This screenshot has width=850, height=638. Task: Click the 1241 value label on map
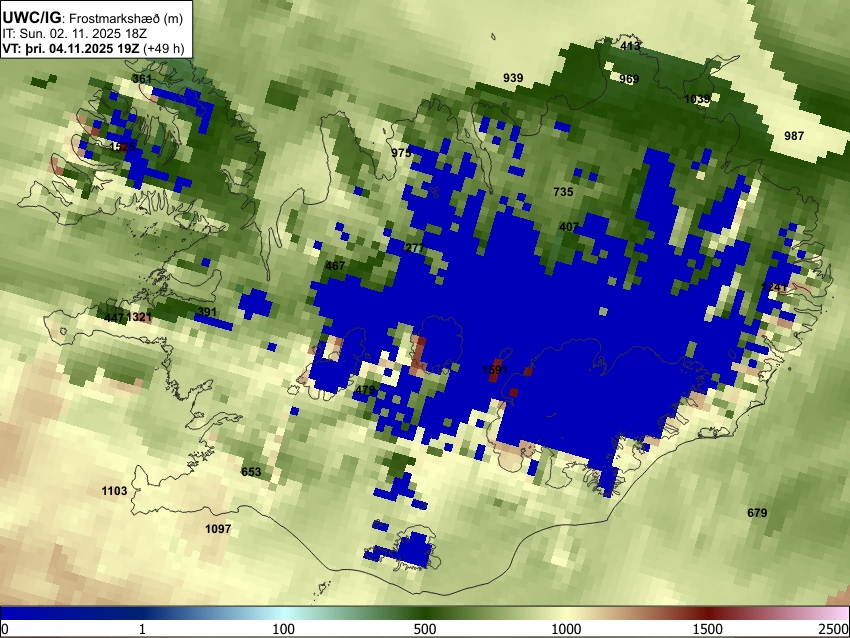[x=774, y=287]
